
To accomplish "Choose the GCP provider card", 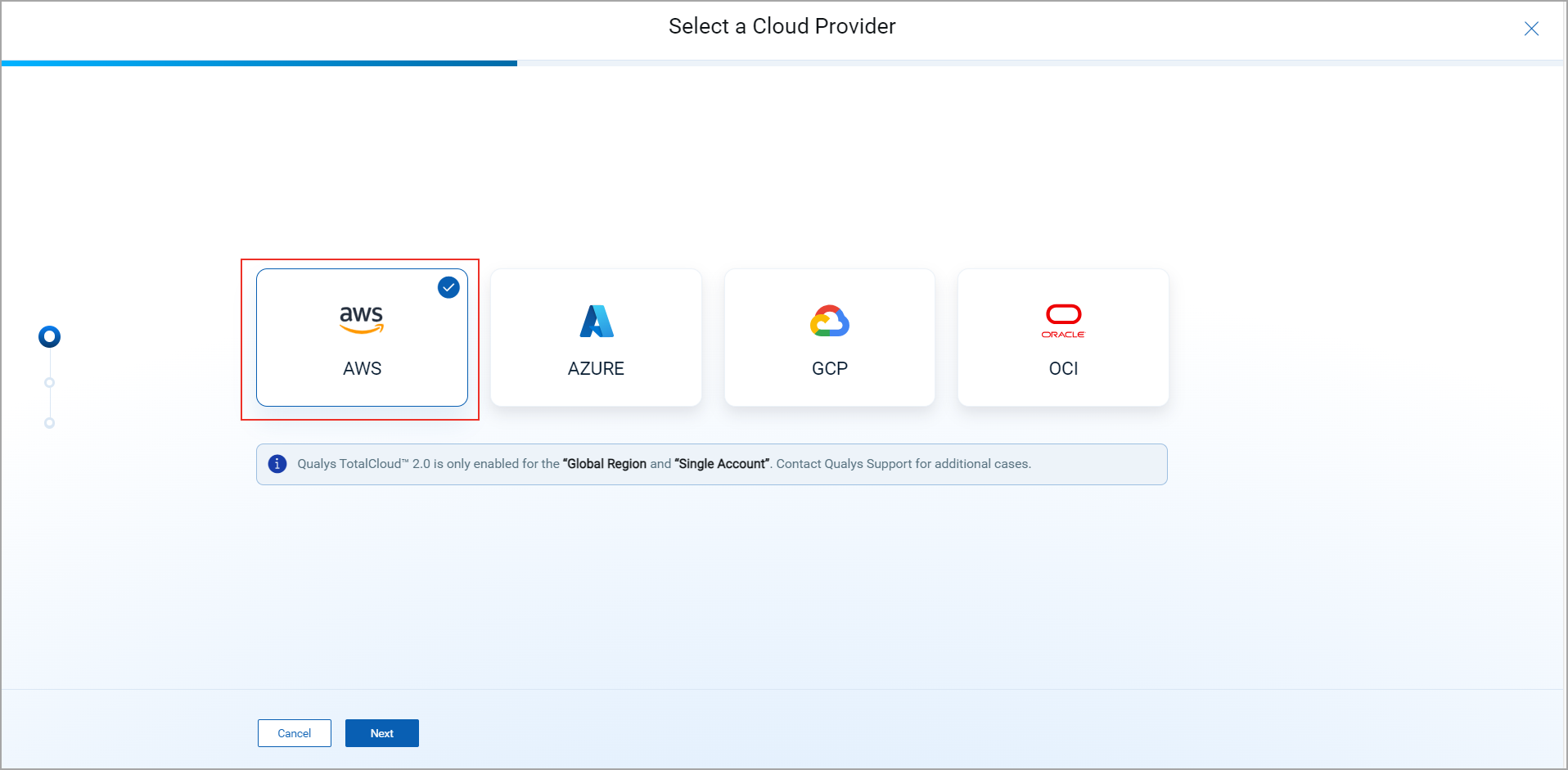I will 830,337.
